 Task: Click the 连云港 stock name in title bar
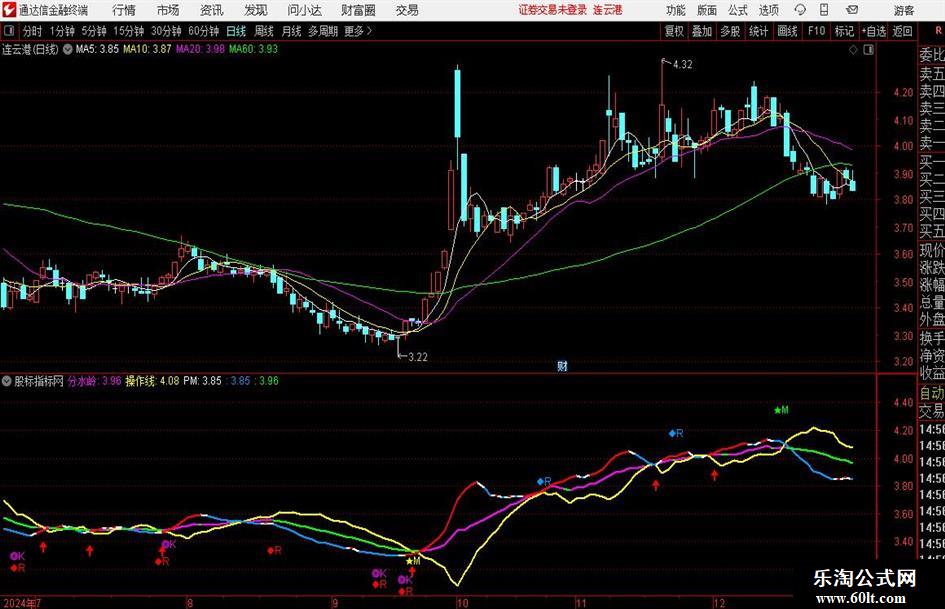tap(608, 10)
